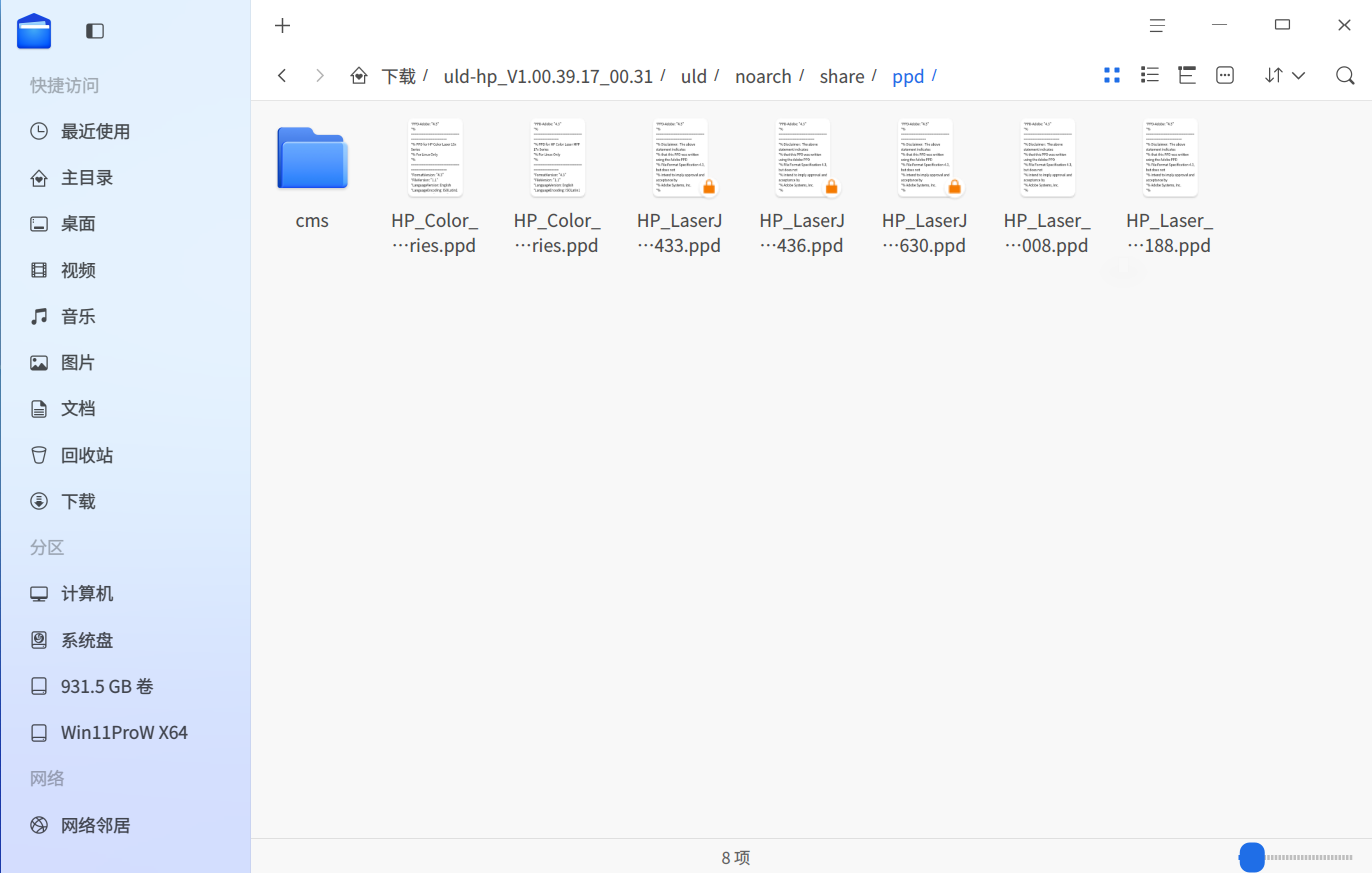Open the view options ellipsis menu

pos(1225,75)
